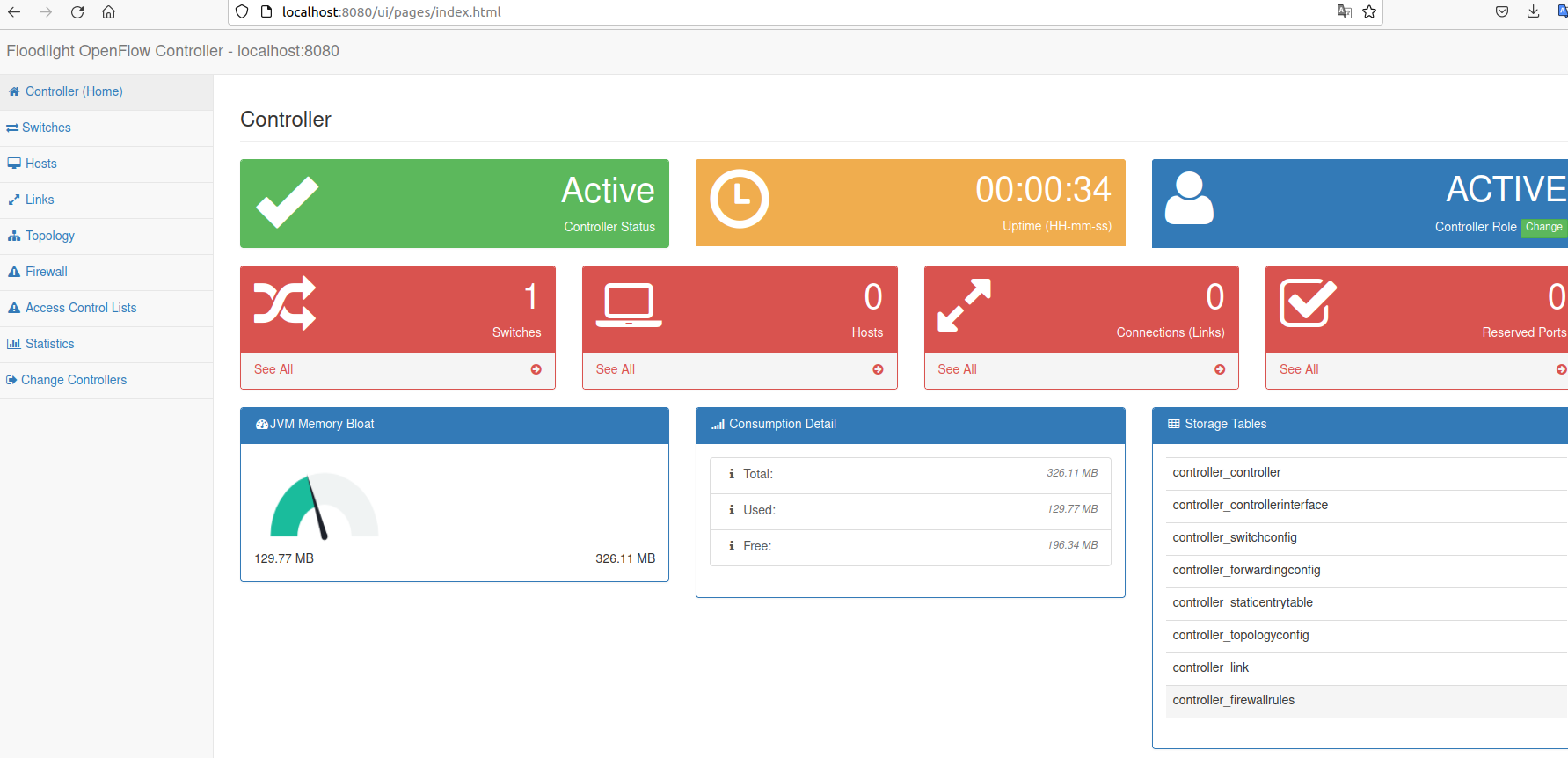Select controller_forwardingconfig table row
1568x758 pixels.
[1367, 571]
